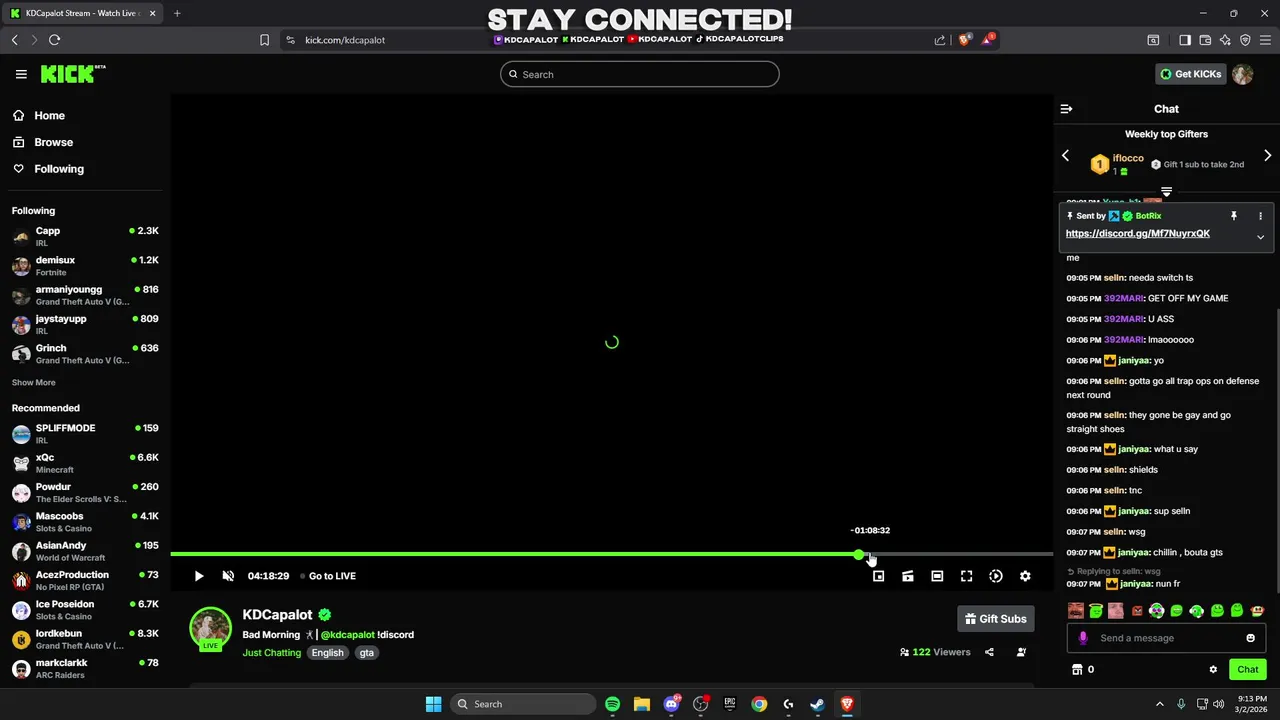Enter fullscreen mode in the player

click(966, 576)
